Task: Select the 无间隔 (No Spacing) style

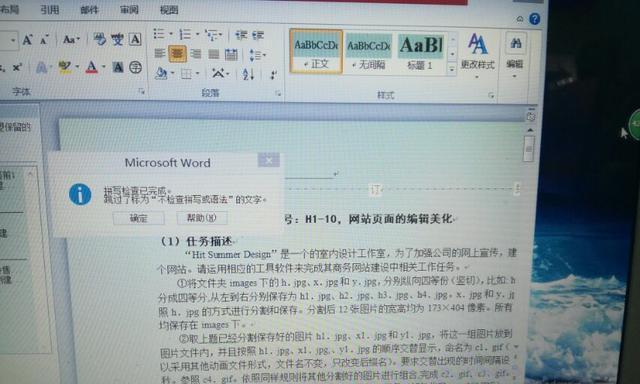Action: click(x=369, y=53)
